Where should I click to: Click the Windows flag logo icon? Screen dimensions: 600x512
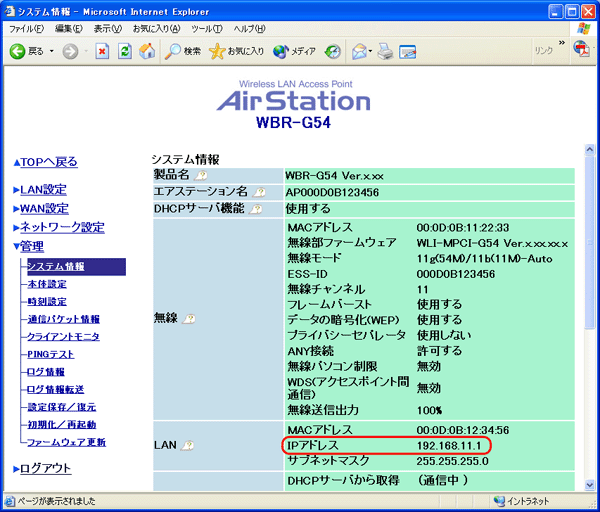click(584, 28)
